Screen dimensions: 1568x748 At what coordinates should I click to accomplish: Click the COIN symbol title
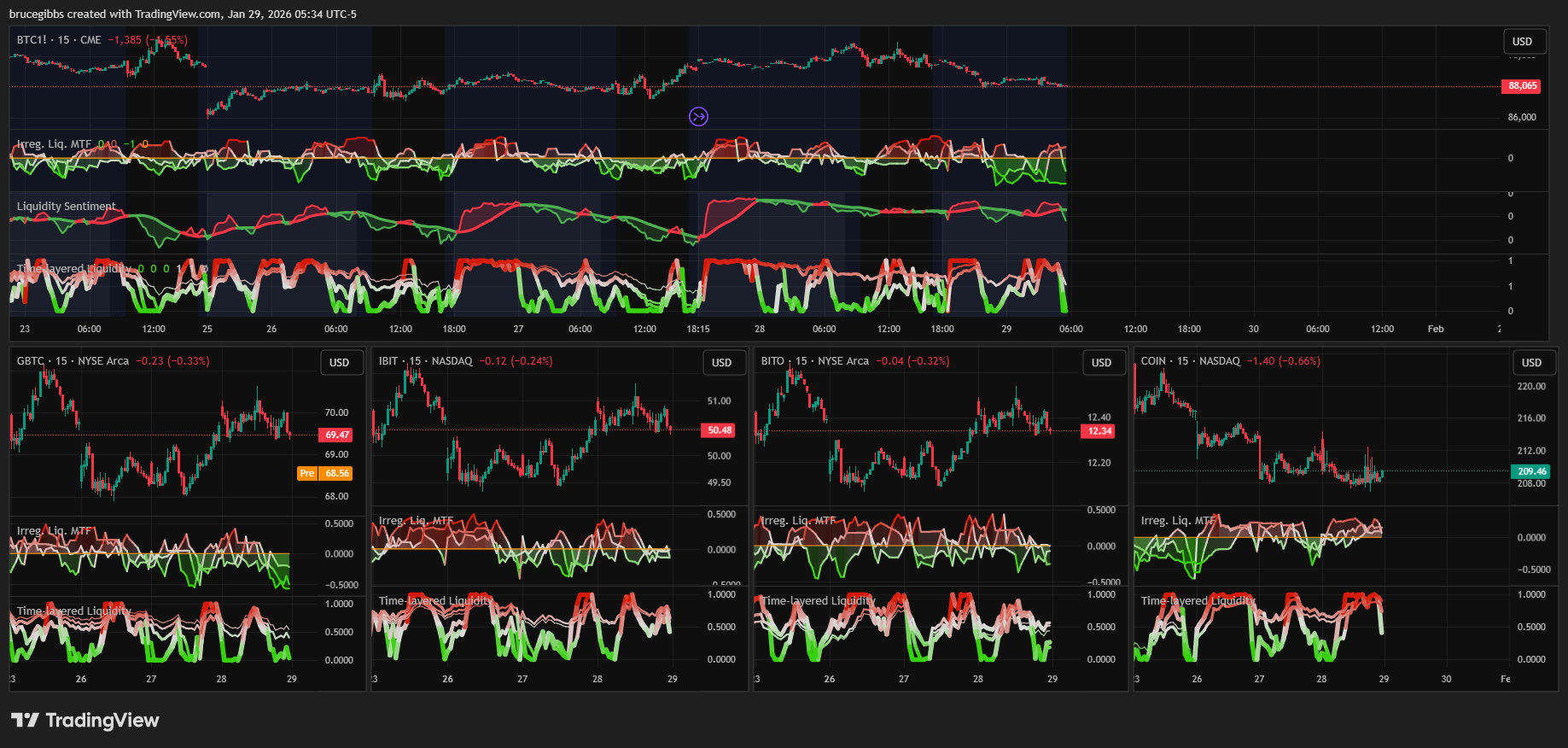1153,361
